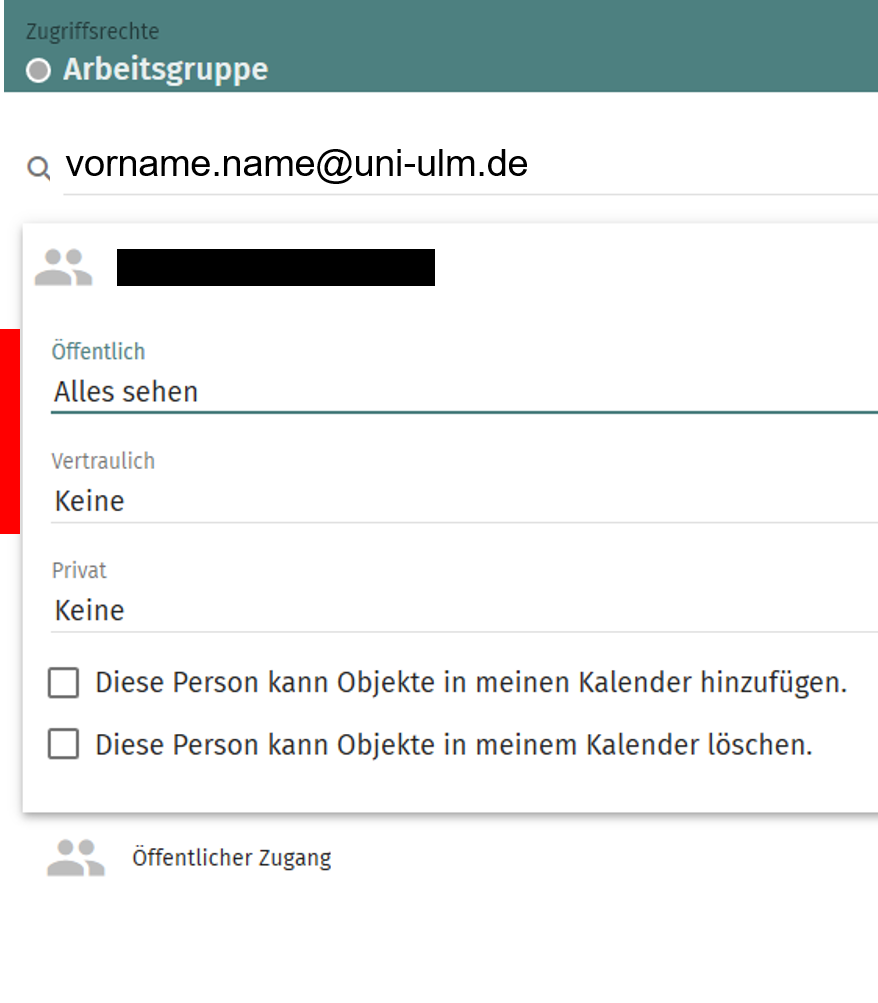Click the group icon beside Öffentlicher Zugang

76,858
